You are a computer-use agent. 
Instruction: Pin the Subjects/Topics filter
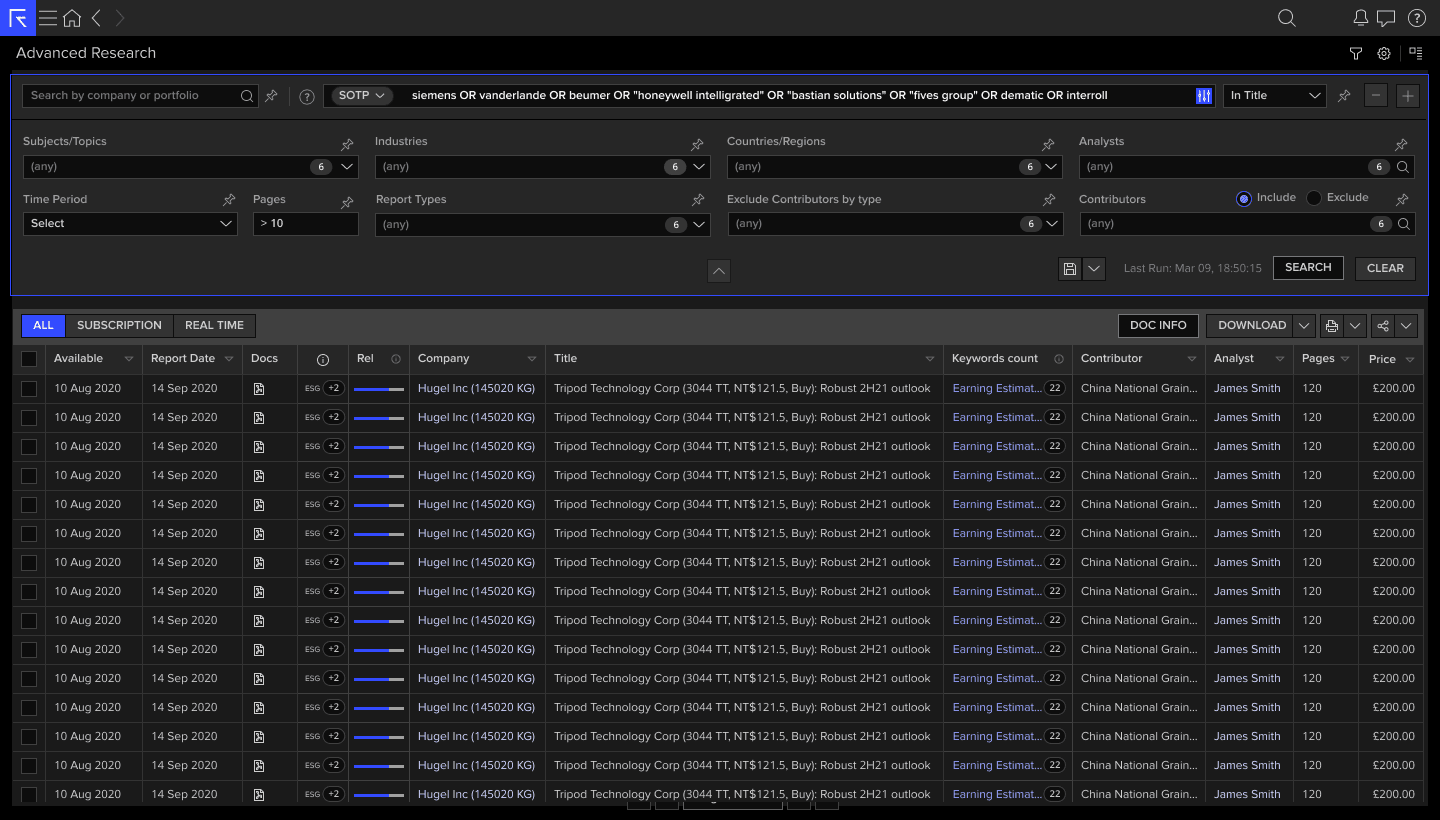pos(347,145)
